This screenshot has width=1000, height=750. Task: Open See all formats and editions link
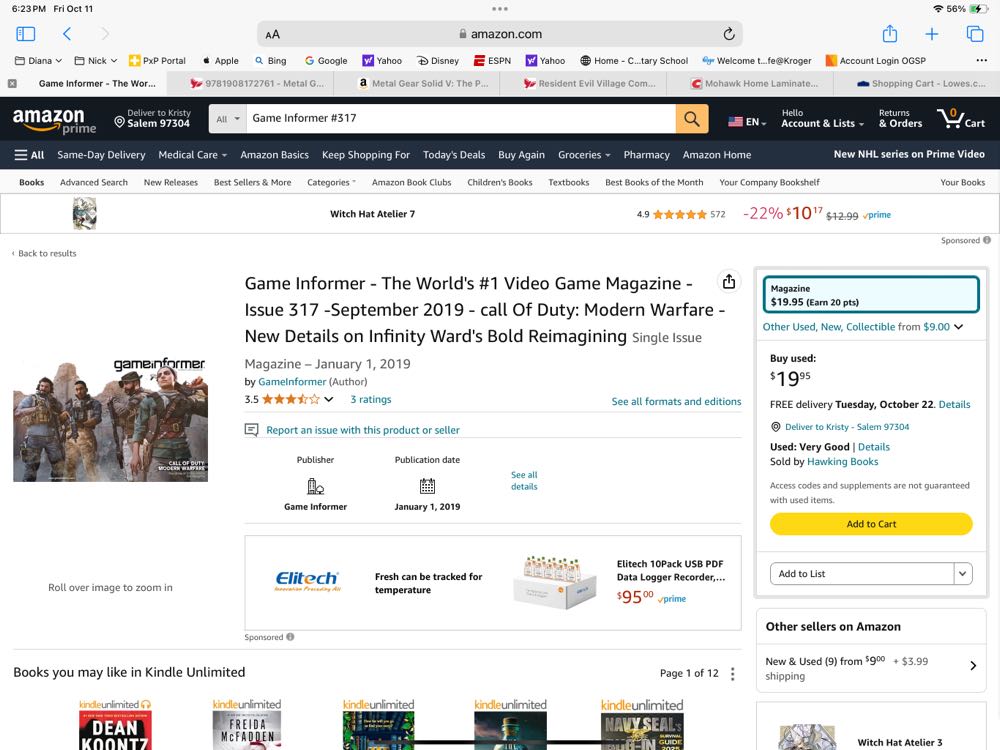coord(676,401)
